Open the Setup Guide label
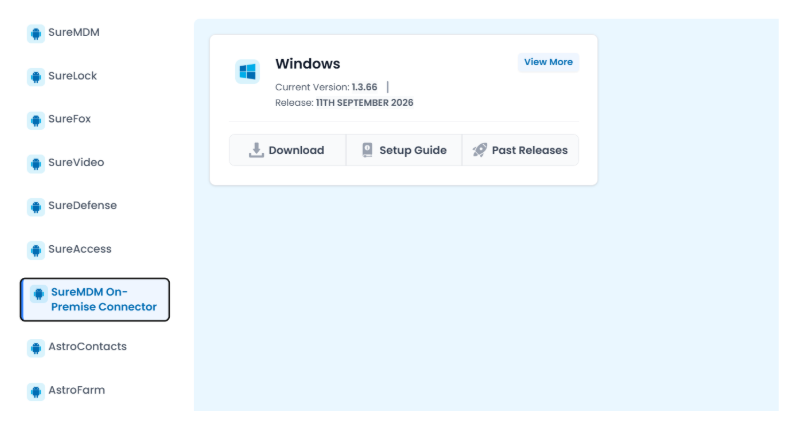The image size is (792, 421). (x=413, y=150)
